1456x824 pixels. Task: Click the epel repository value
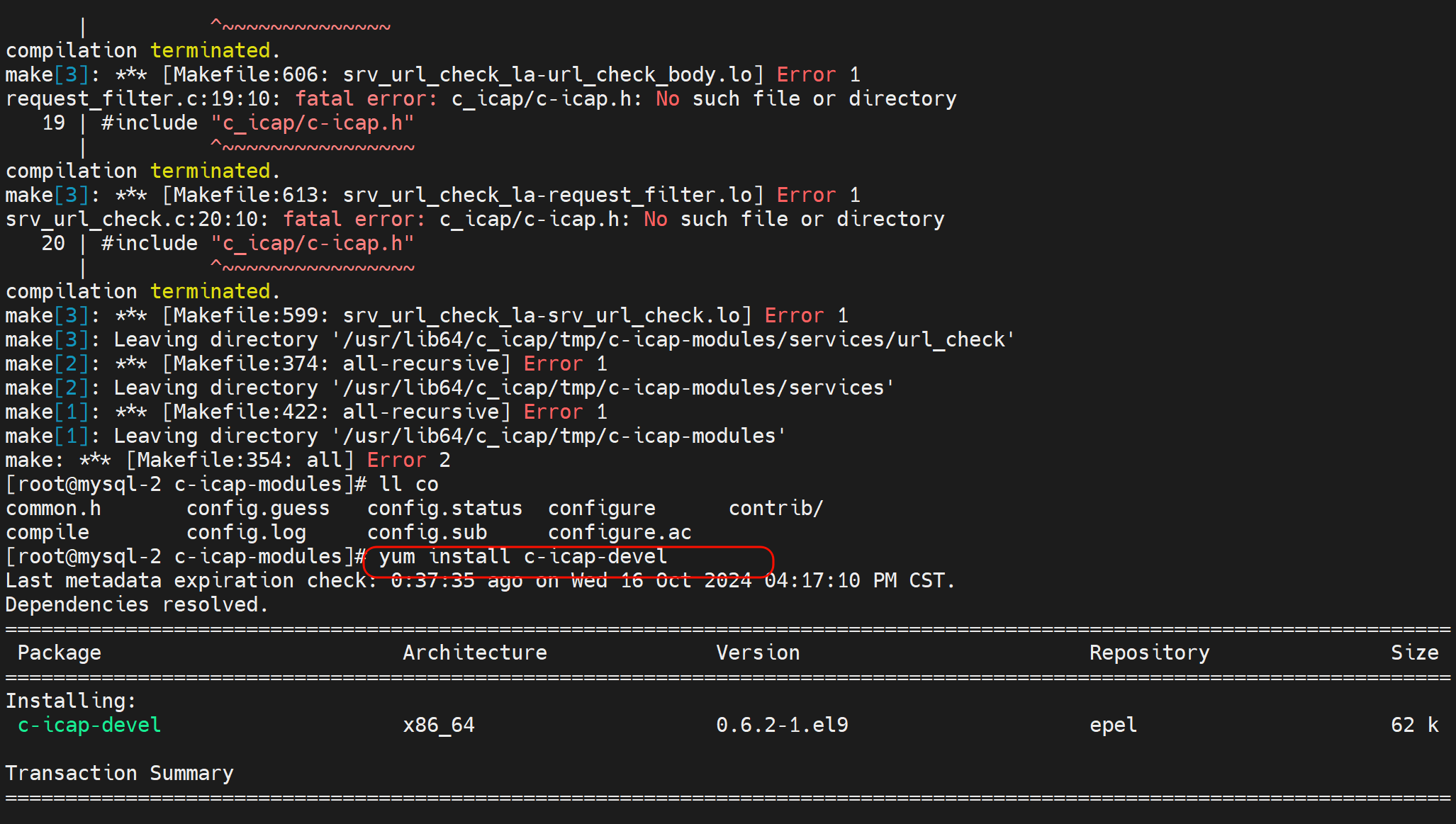pos(1113,725)
